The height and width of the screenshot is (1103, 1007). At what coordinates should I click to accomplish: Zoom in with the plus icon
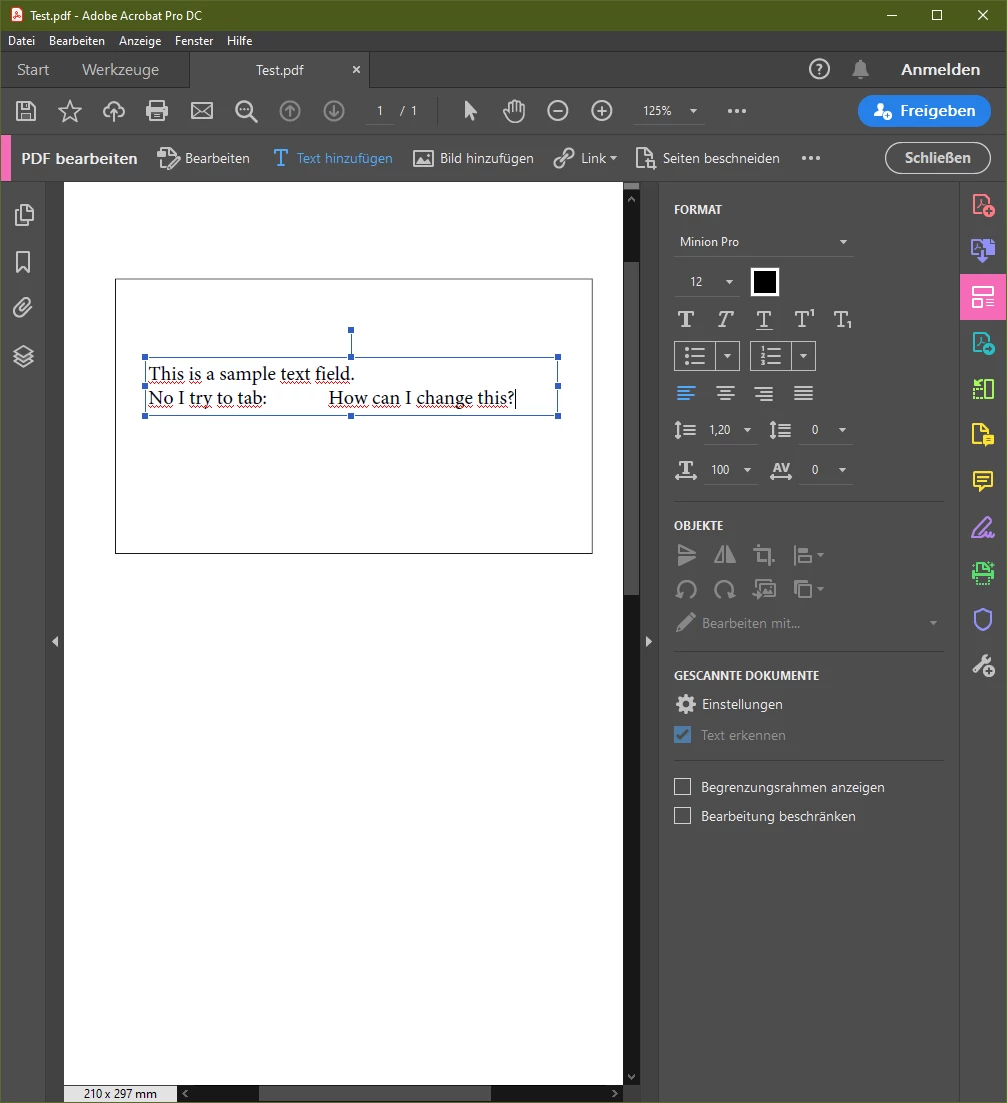(x=602, y=111)
